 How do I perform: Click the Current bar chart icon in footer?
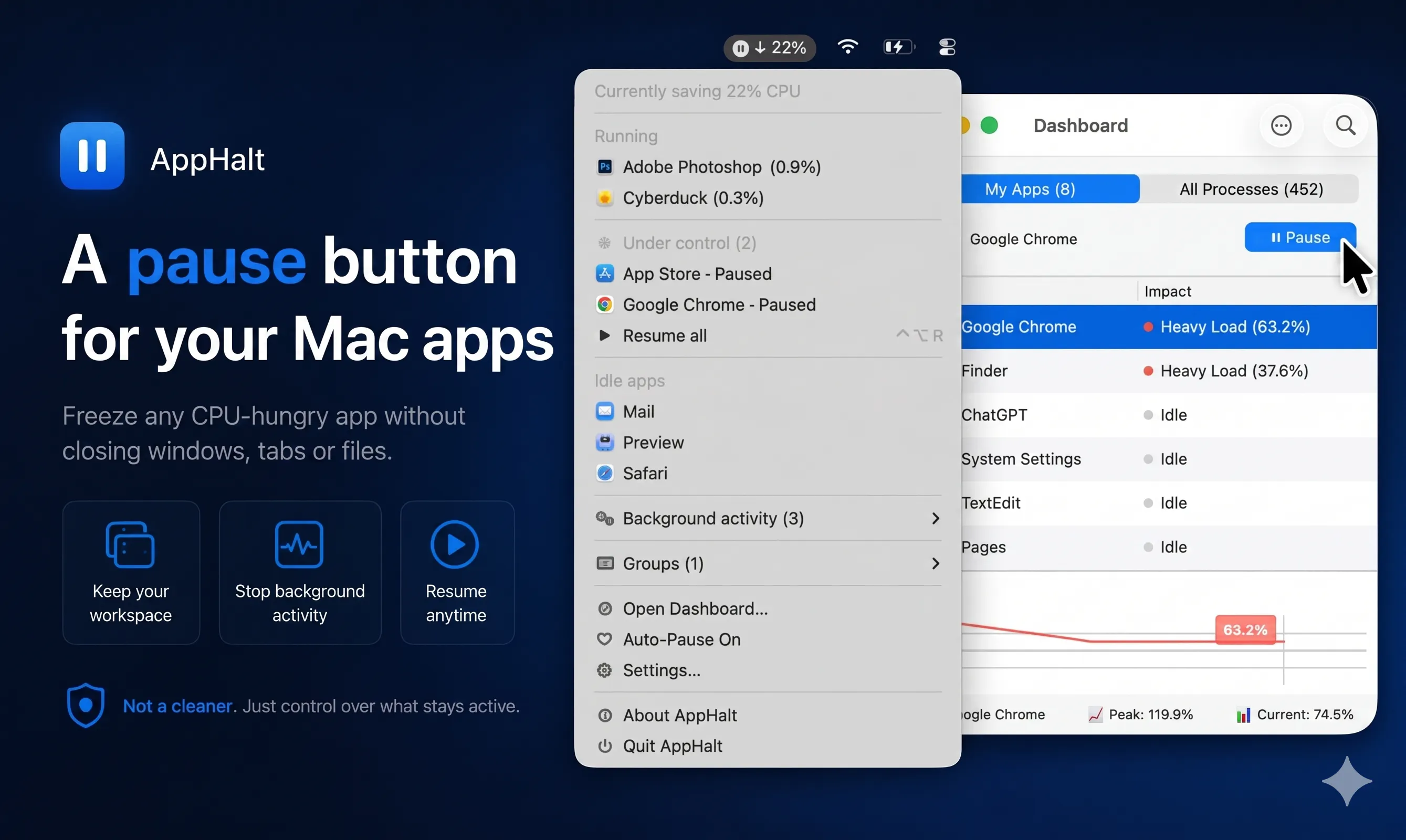click(x=1243, y=715)
